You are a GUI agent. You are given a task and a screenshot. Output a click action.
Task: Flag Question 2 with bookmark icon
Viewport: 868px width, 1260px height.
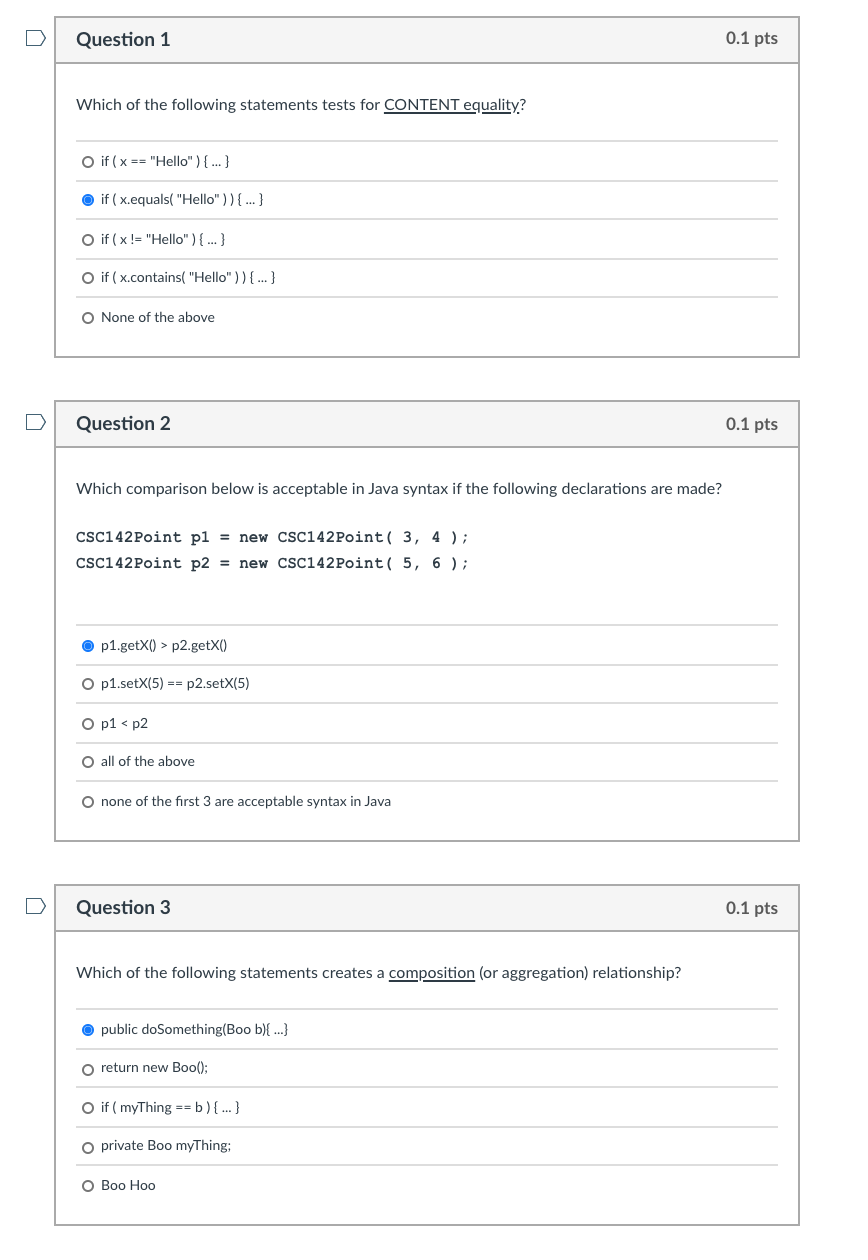click(x=35, y=423)
